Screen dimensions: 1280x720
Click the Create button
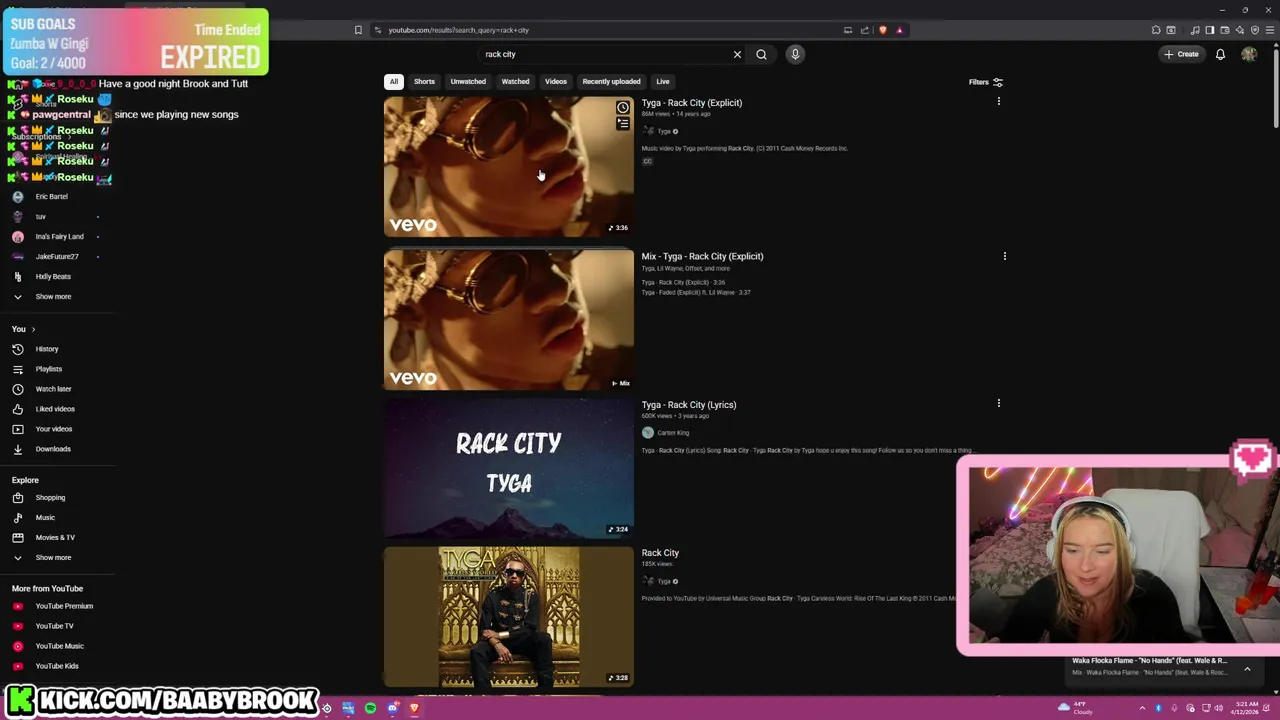point(1181,54)
